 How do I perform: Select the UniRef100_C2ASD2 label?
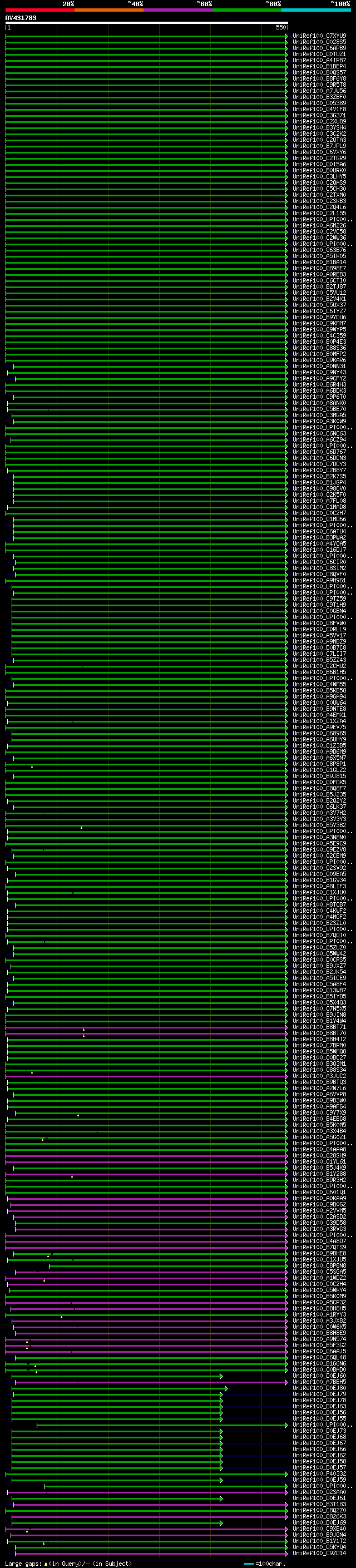point(319,1217)
